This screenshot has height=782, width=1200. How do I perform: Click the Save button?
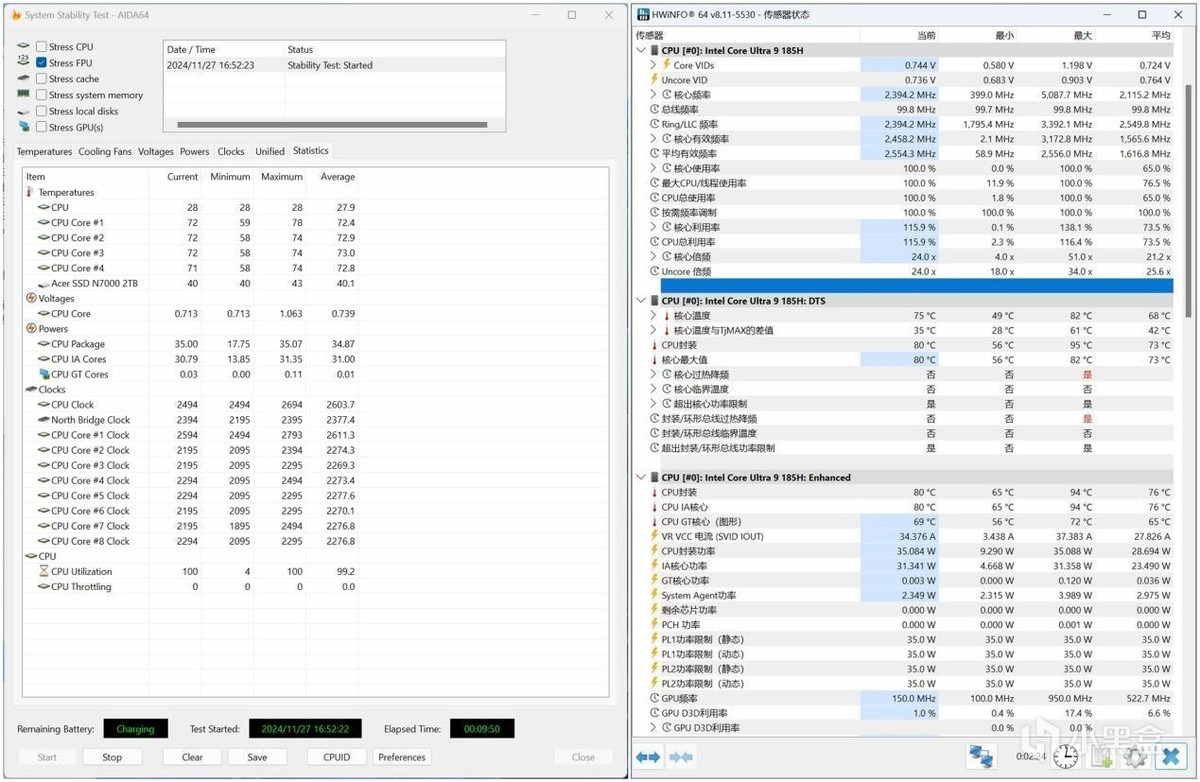(257, 757)
